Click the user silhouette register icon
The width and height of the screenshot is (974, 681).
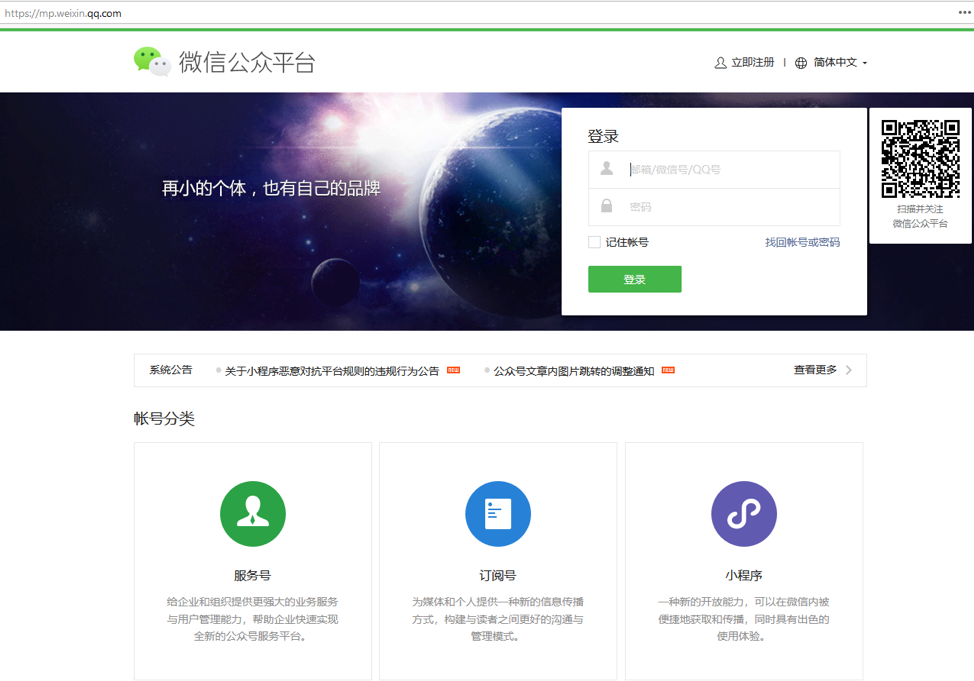pyautogui.click(x=721, y=63)
